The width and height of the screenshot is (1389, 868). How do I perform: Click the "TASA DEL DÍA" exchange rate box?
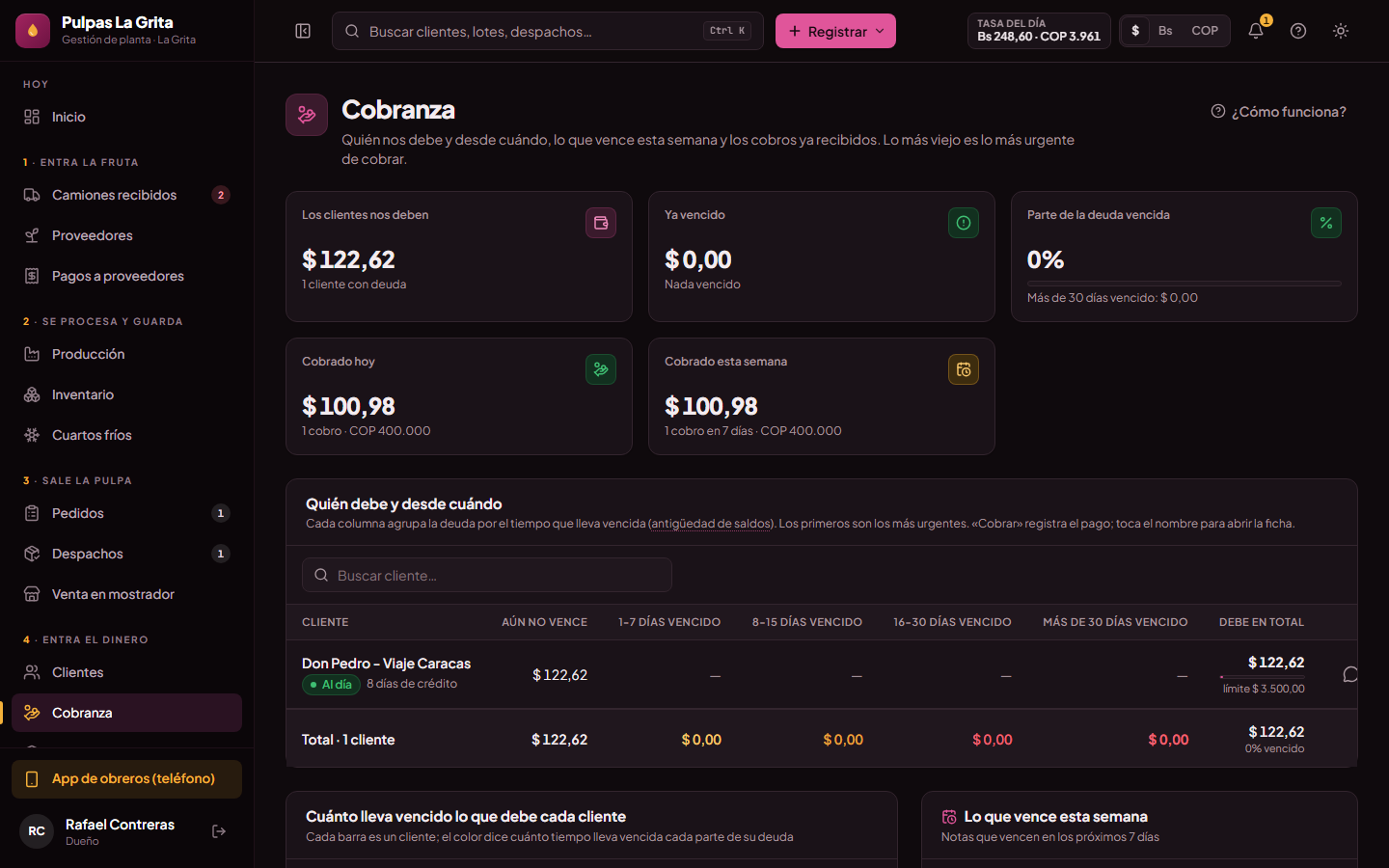1039,31
